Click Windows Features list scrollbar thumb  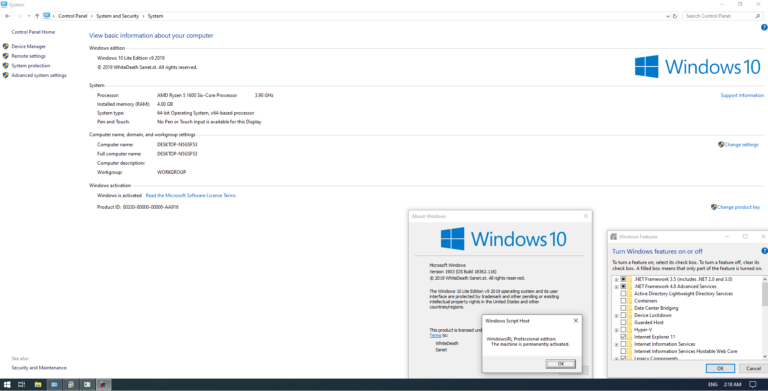765,293
